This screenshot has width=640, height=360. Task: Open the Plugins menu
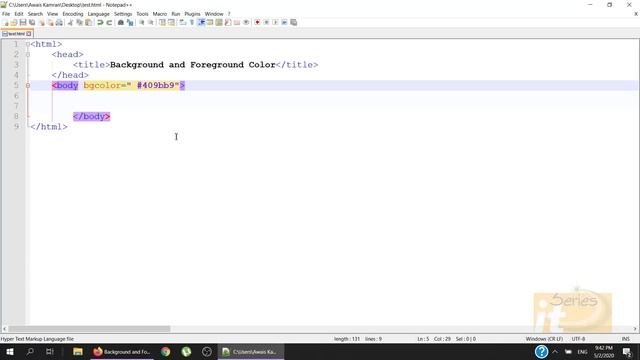pyautogui.click(x=192, y=14)
